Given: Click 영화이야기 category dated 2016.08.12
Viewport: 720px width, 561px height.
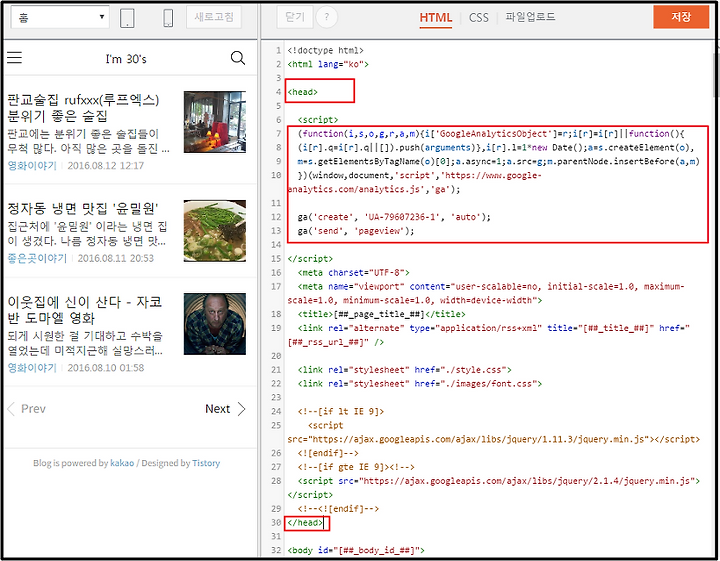Looking at the screenshot, I should tap(32, 165).
